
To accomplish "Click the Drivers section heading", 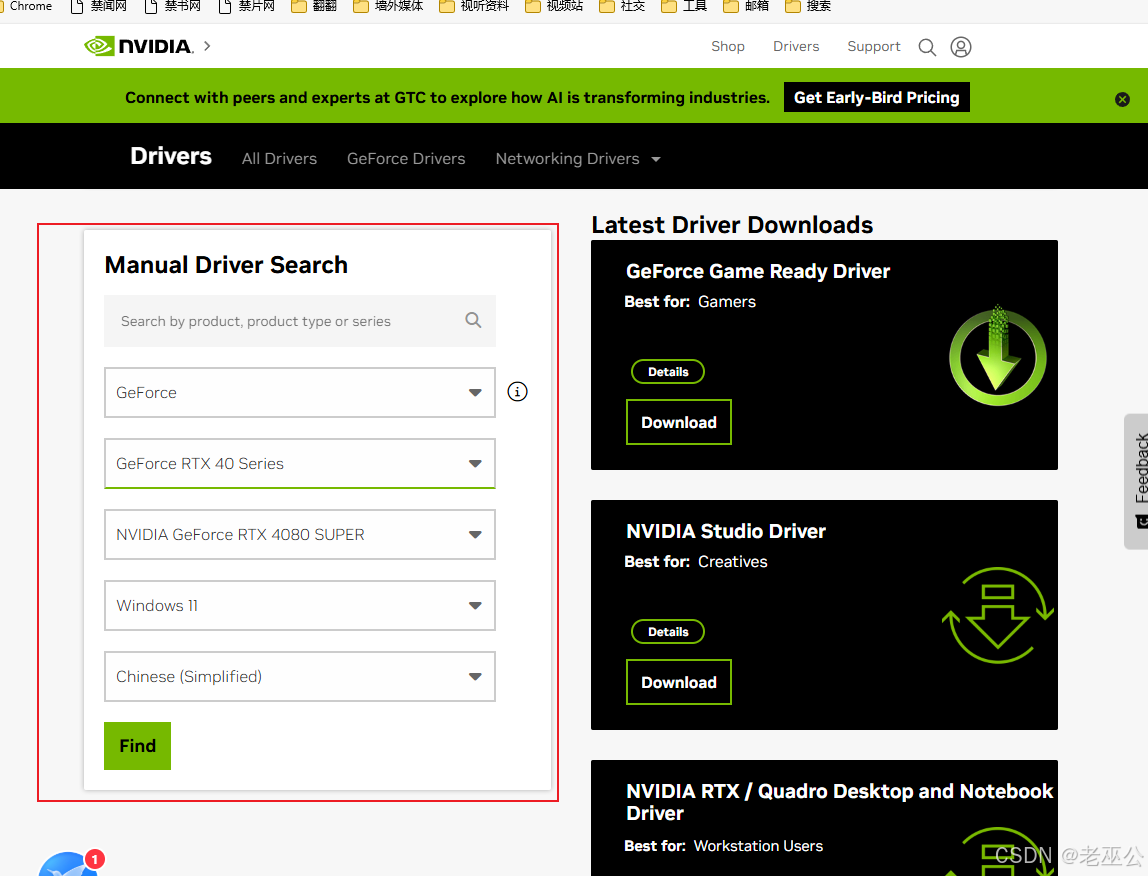I will [171, 156].
